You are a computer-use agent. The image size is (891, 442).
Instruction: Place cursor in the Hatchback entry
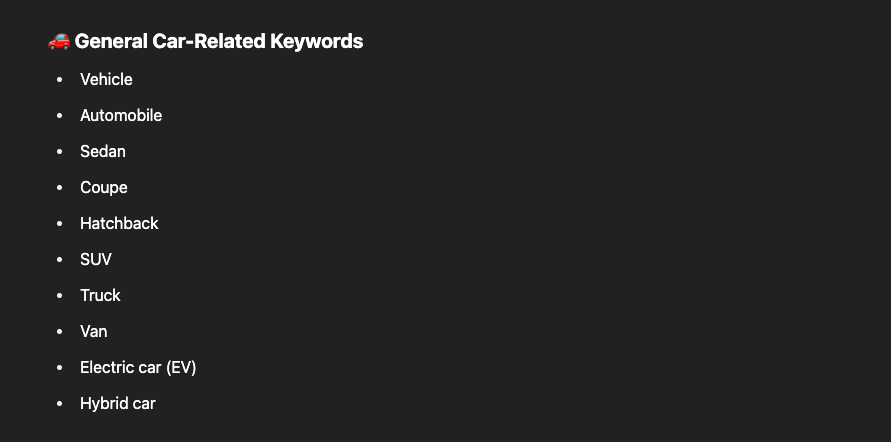119,223
